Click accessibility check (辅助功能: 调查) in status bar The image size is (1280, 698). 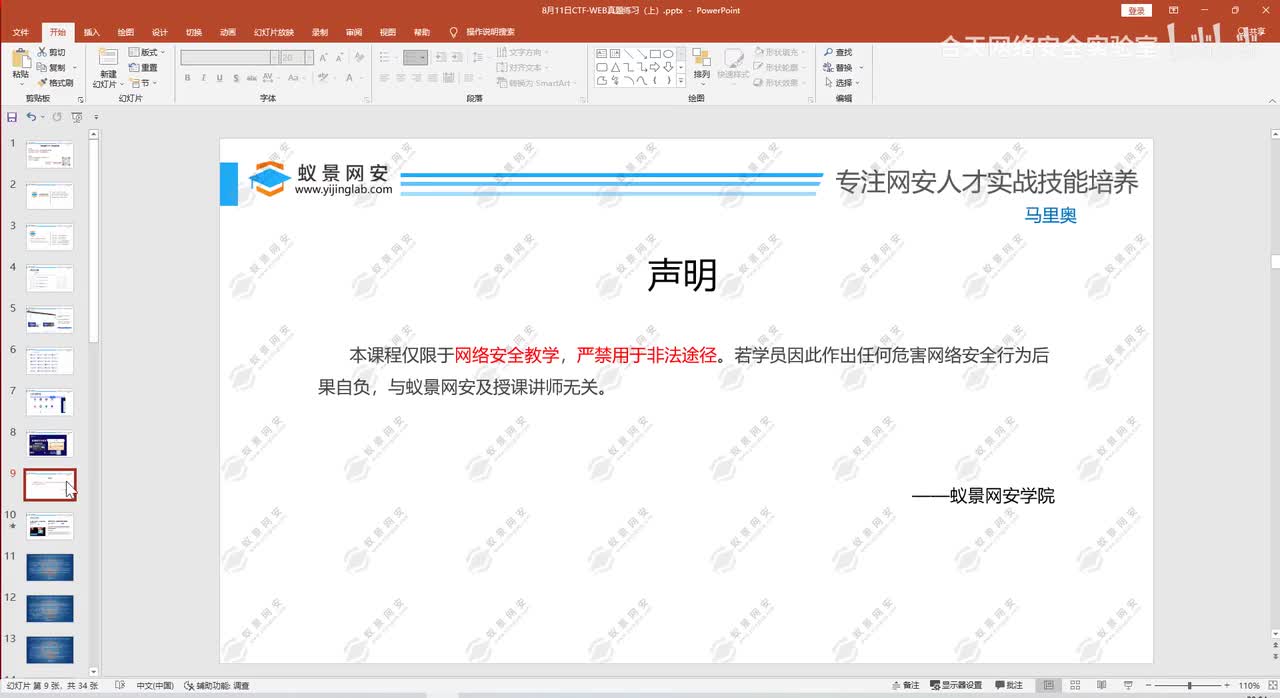217,685
